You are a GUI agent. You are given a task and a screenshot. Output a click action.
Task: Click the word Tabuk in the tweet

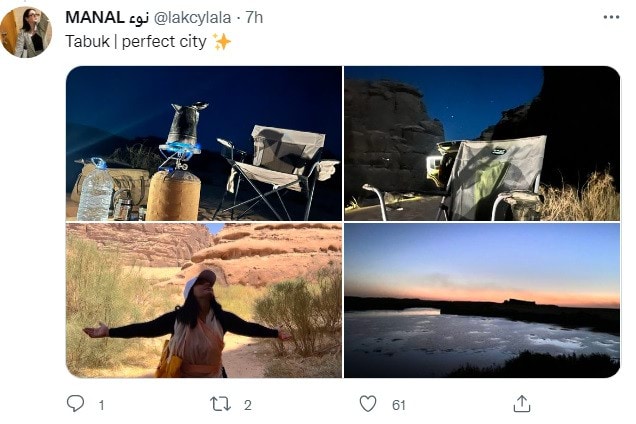(88, 41)
